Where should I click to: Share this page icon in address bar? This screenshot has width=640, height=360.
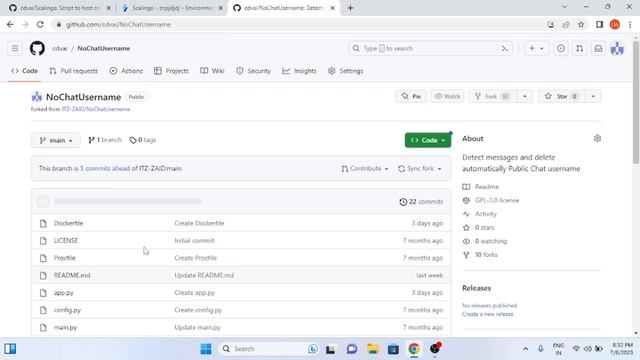coord(566,24)
